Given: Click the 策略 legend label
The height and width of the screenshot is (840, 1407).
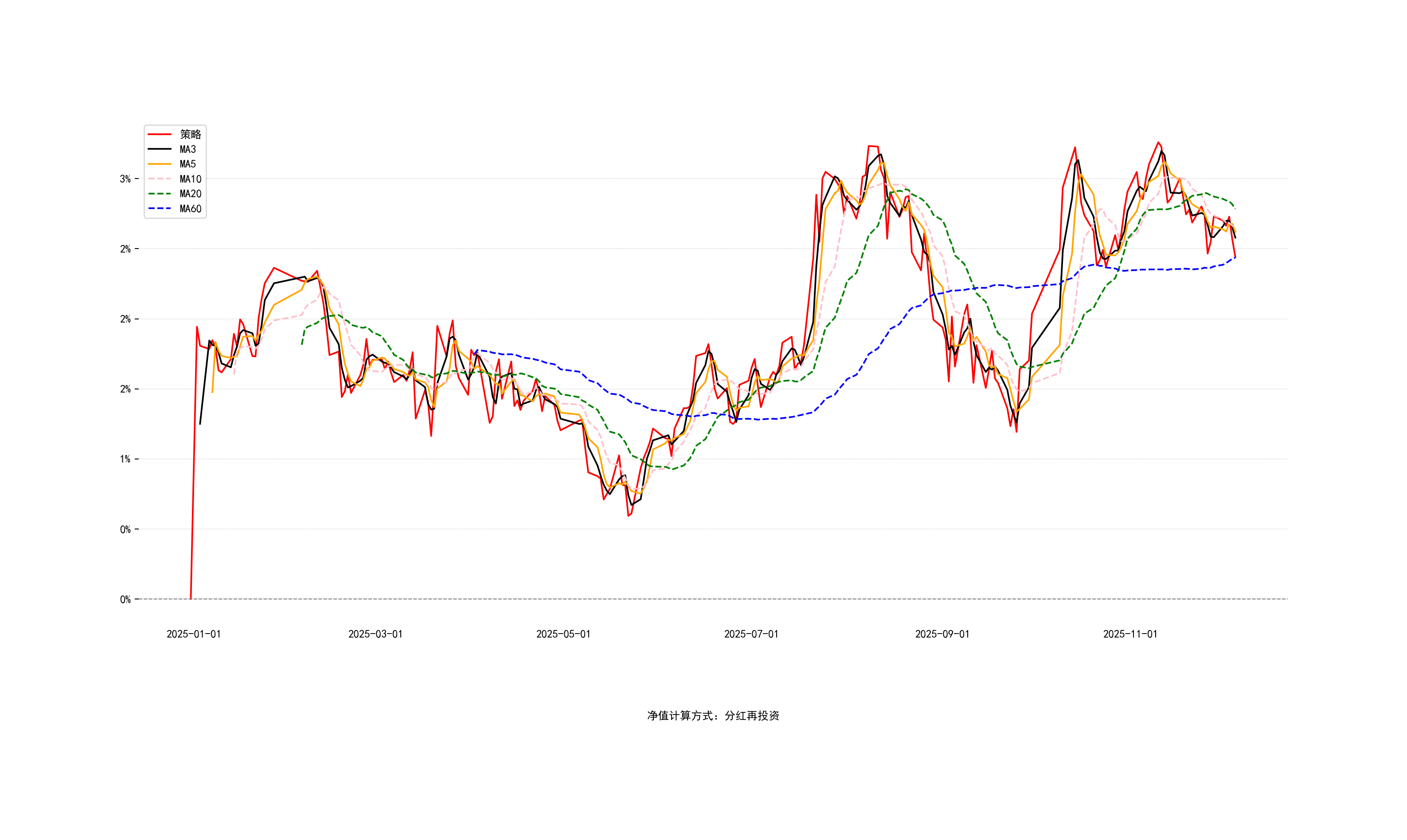Looking at the screenshot, I should coord(190,134).
